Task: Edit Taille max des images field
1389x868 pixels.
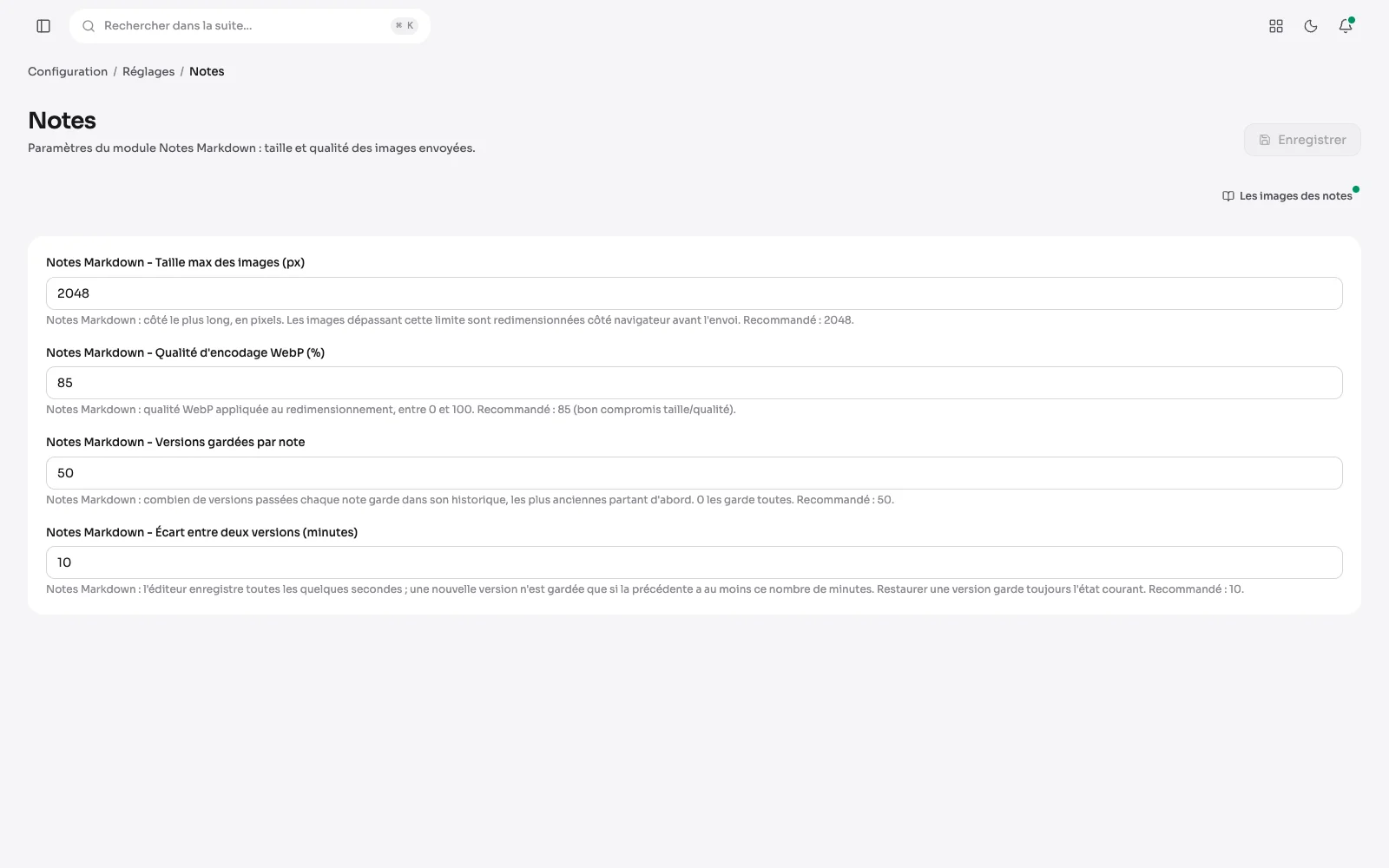Action: (694, 293)
